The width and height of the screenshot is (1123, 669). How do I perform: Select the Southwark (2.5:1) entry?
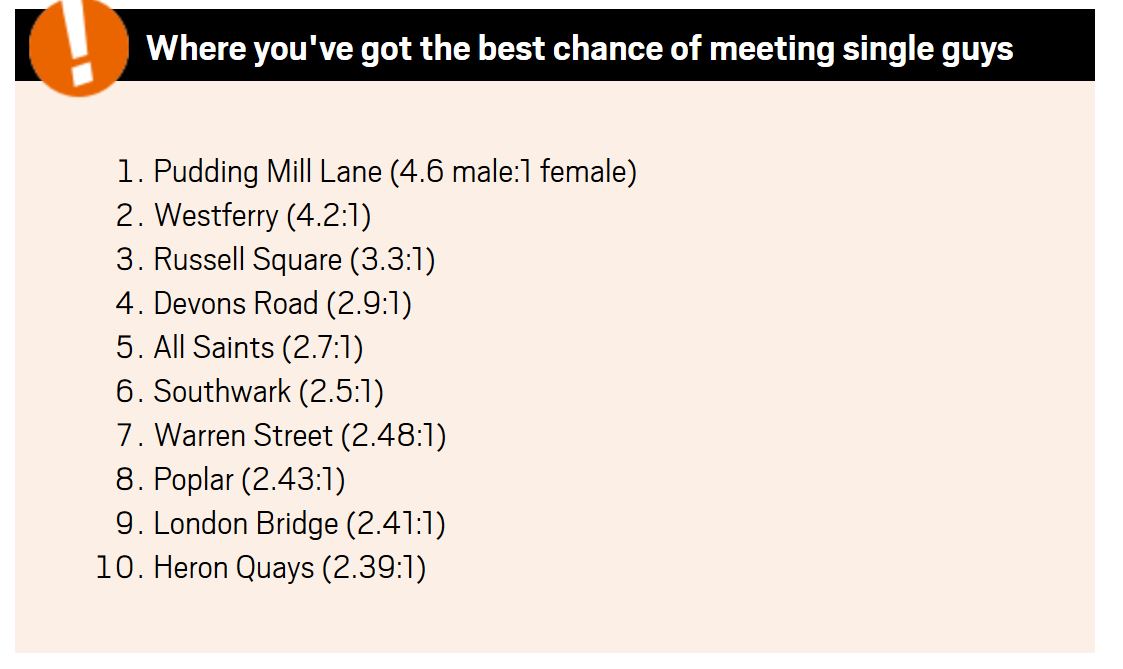tap(269, 392)
